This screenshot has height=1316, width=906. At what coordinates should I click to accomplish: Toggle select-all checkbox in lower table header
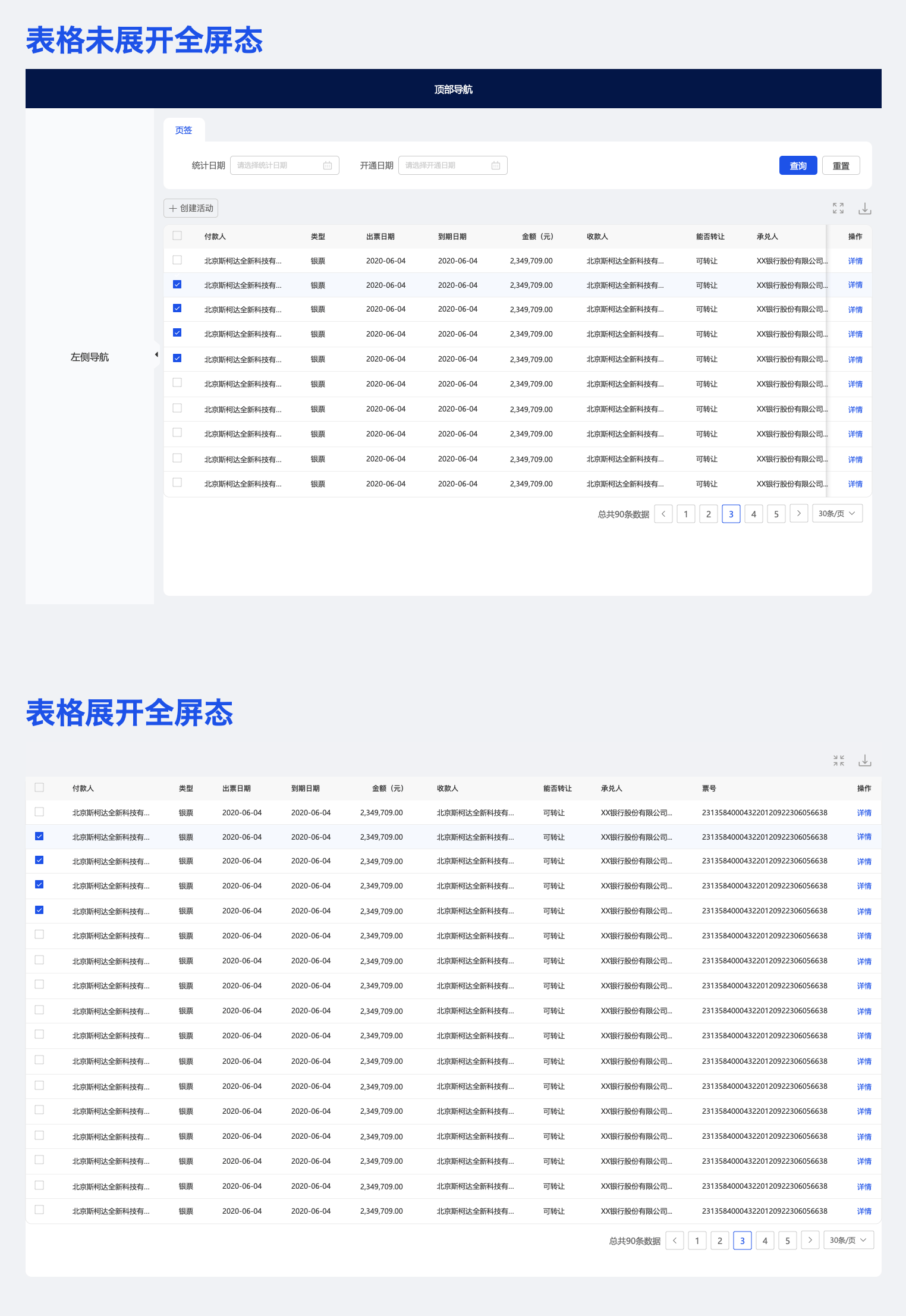[x=39, y=787]
